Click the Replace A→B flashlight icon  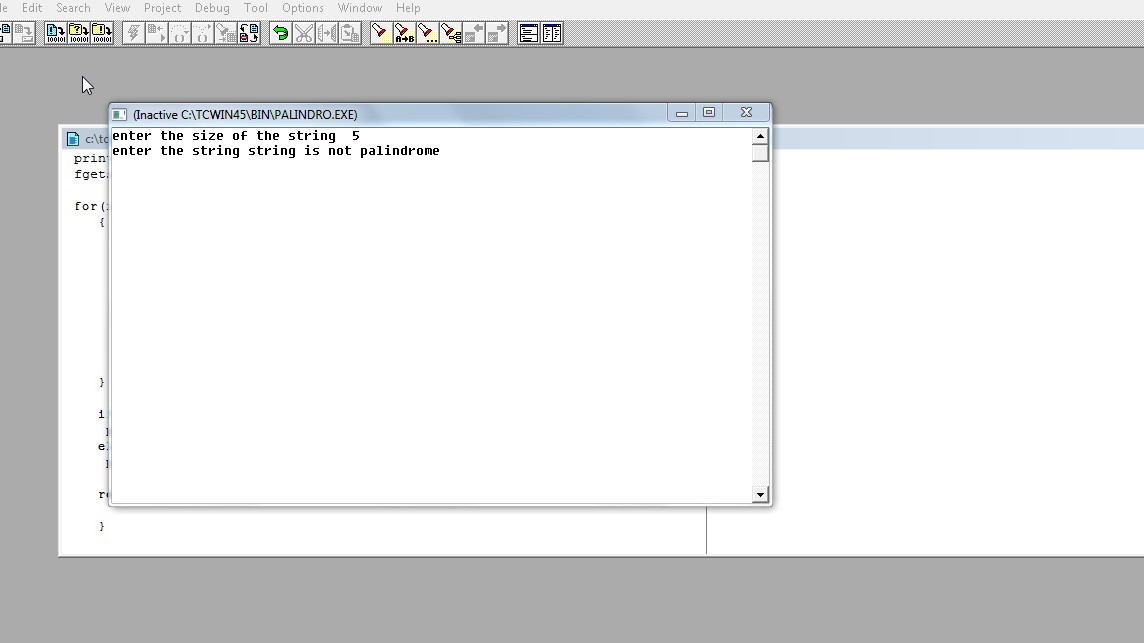tap(404, 33)
